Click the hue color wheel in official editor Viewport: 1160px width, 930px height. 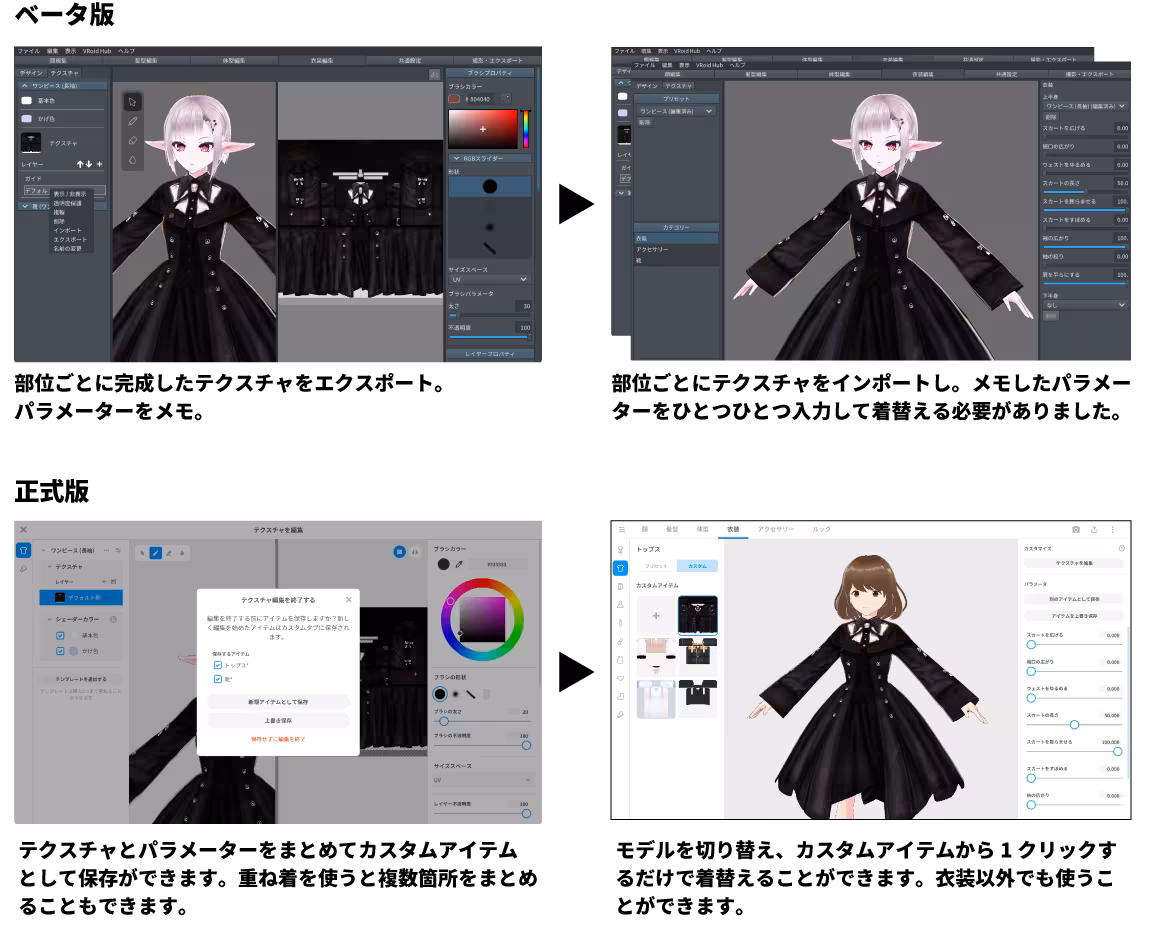pos(482,619)
